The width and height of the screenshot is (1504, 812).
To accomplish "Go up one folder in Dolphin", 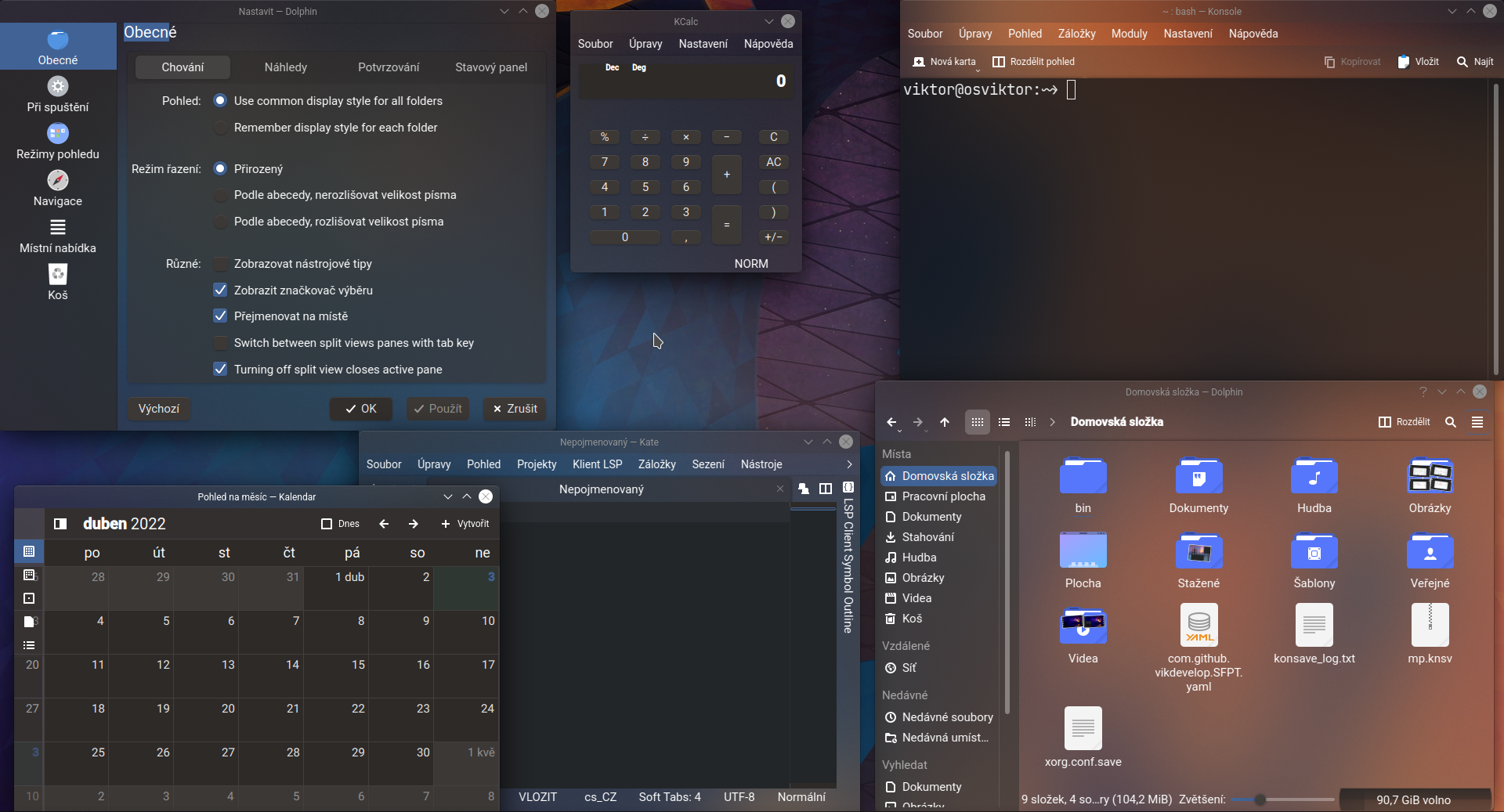I will 945,422.
